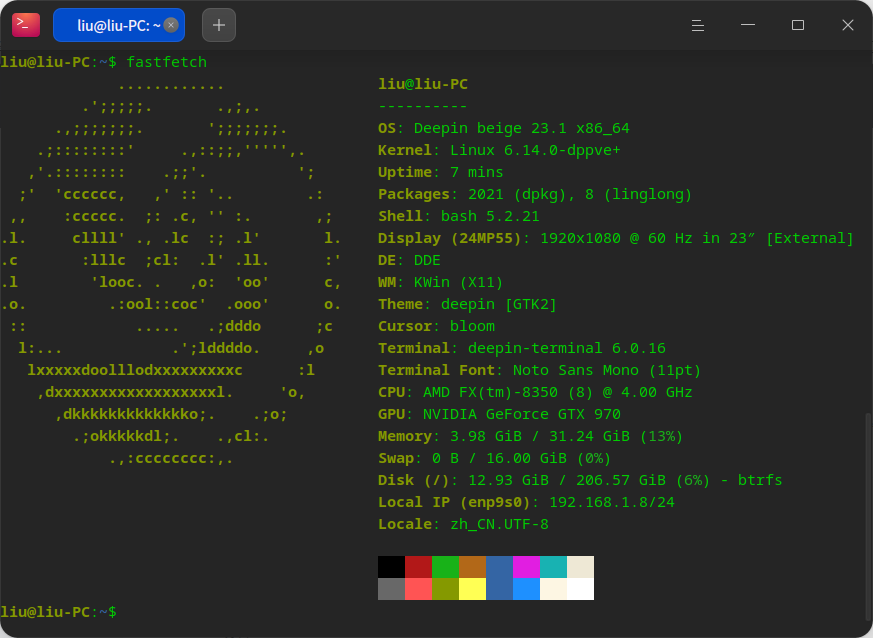Click the 'Display (24MP55)' resolution line
873x638 pixels.
pos(616,238)
